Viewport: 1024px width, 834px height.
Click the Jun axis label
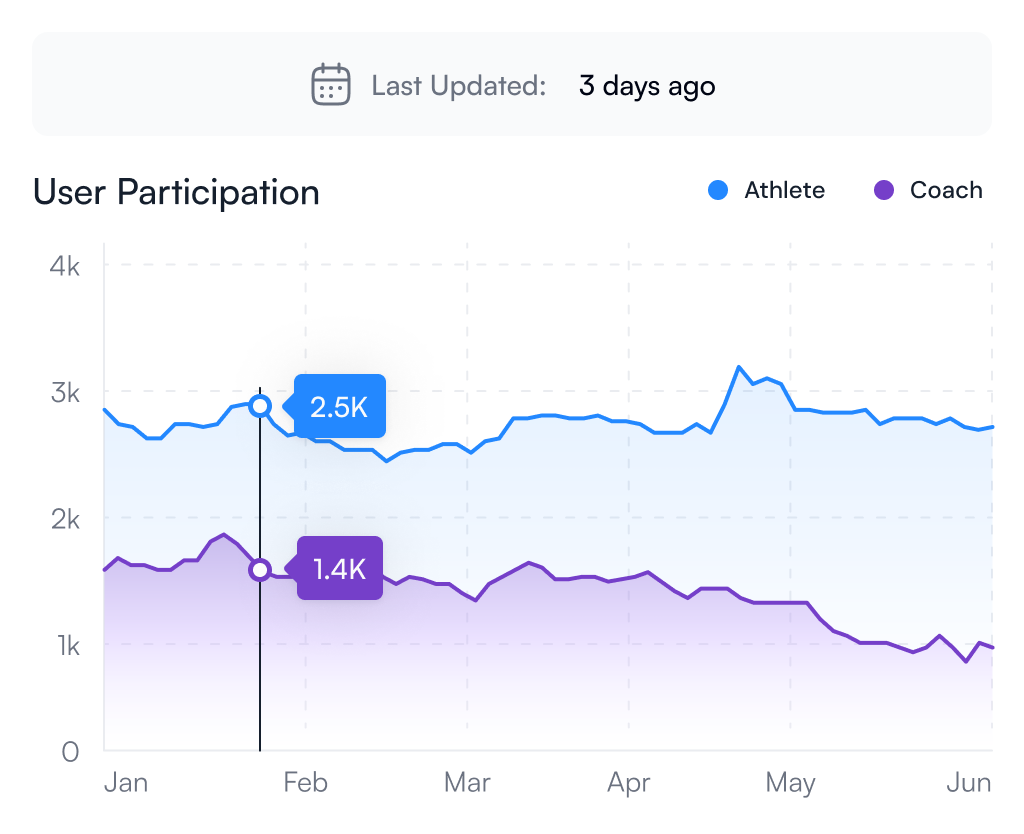[968, 782]
